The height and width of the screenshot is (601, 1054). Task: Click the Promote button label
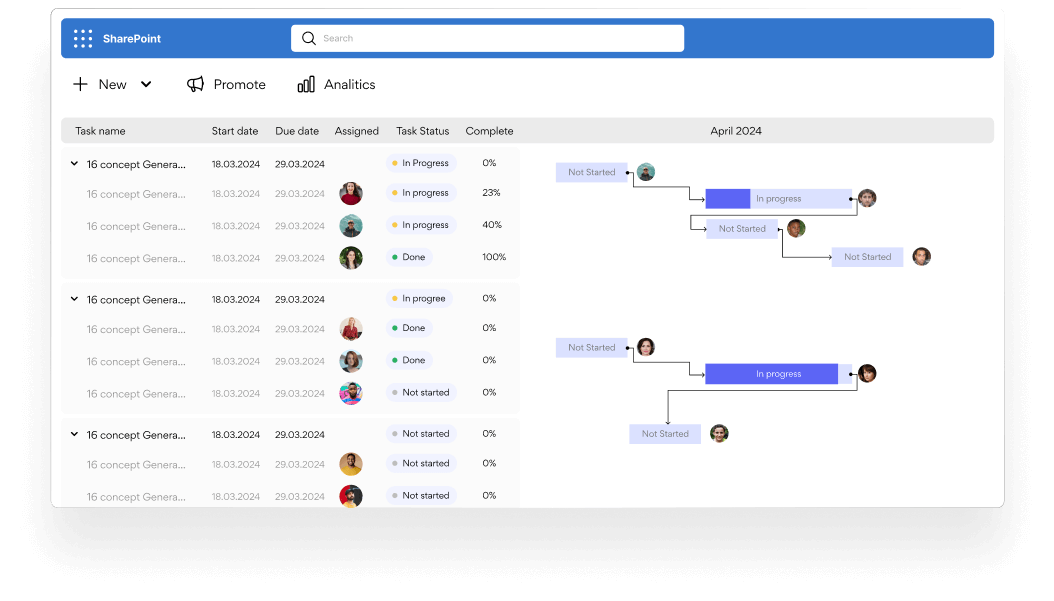coord(239,85)
